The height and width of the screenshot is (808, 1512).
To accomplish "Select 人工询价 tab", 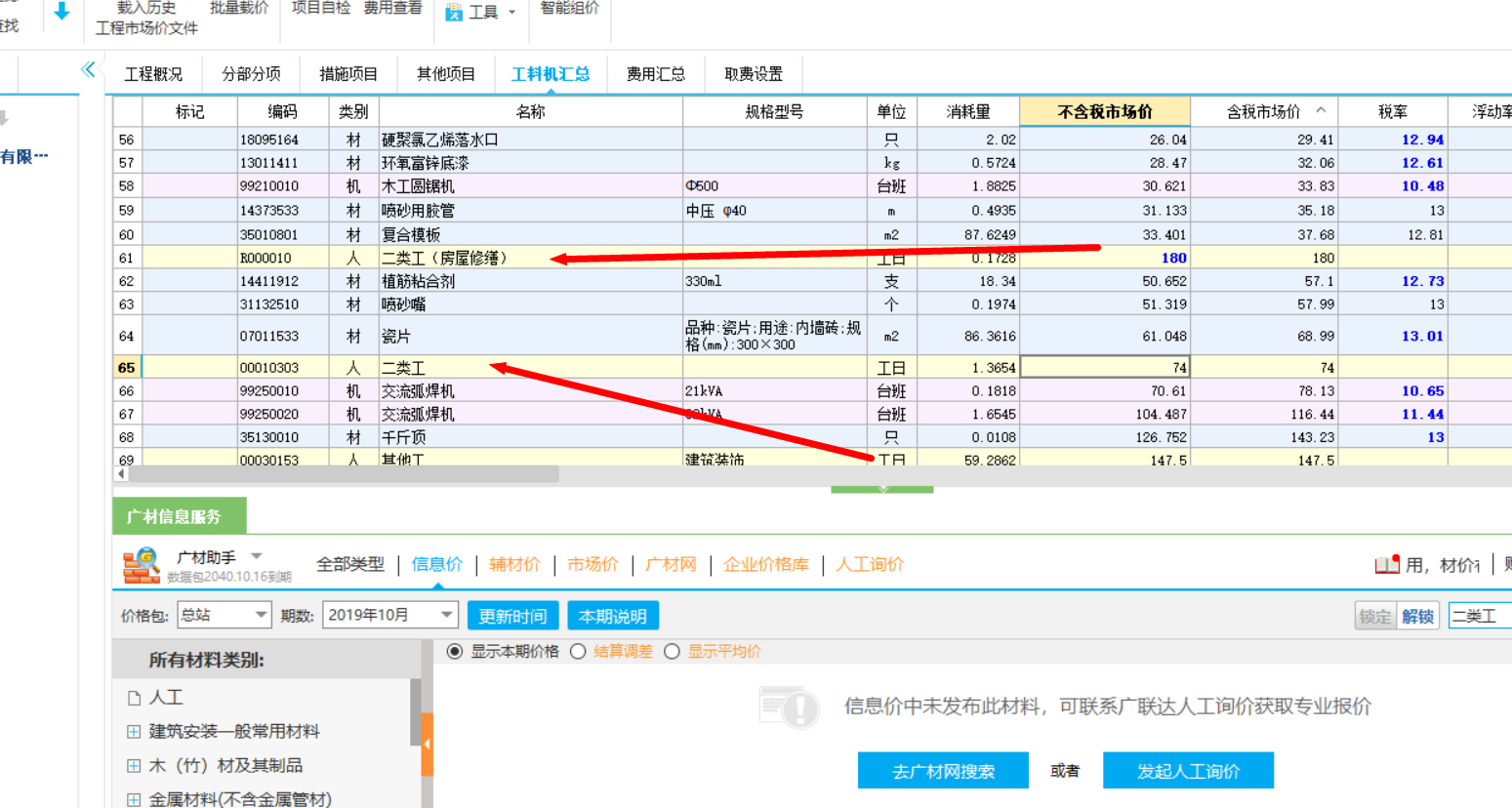I will tap(870, 564).
